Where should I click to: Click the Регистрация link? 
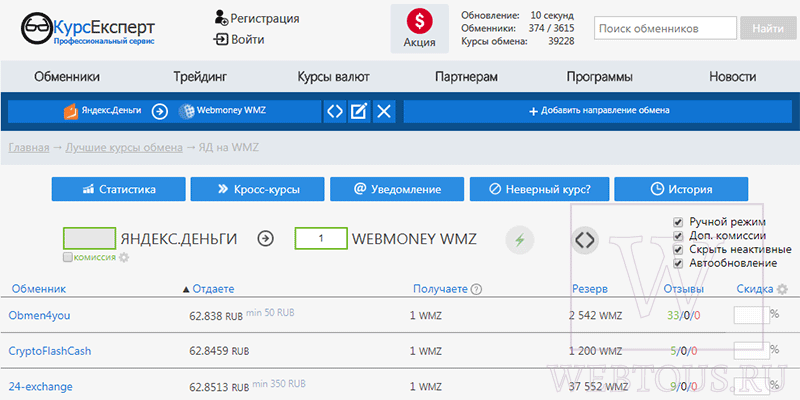point(265,18)
